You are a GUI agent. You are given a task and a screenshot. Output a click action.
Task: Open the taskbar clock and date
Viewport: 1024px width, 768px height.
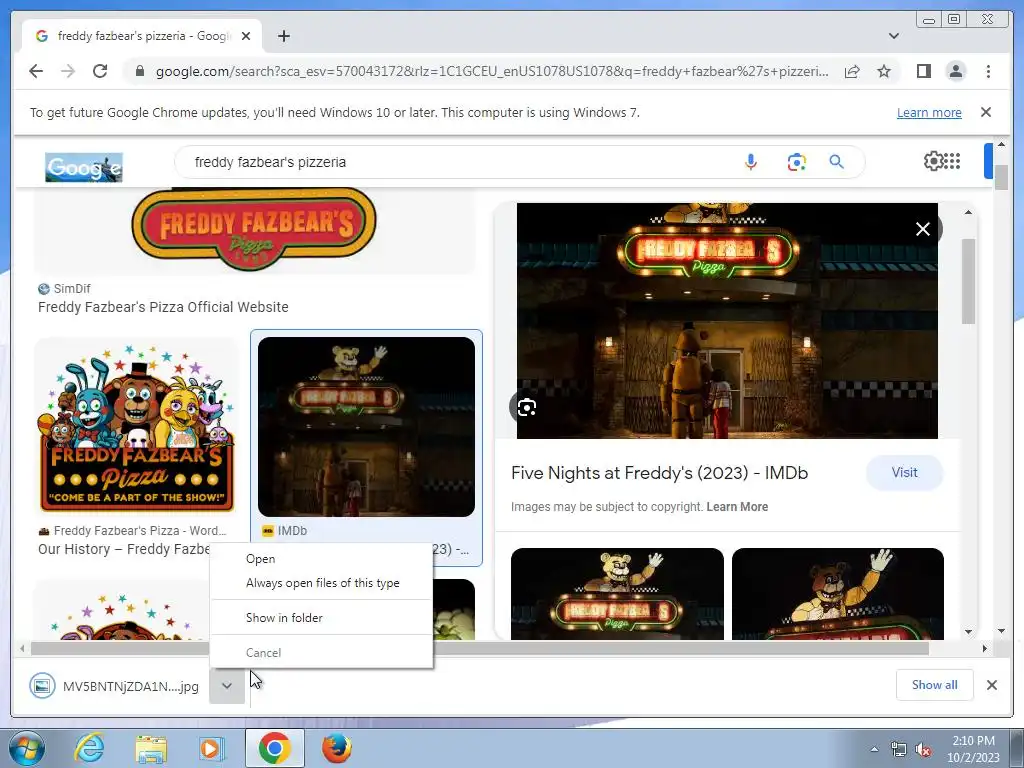click(973, 749)
